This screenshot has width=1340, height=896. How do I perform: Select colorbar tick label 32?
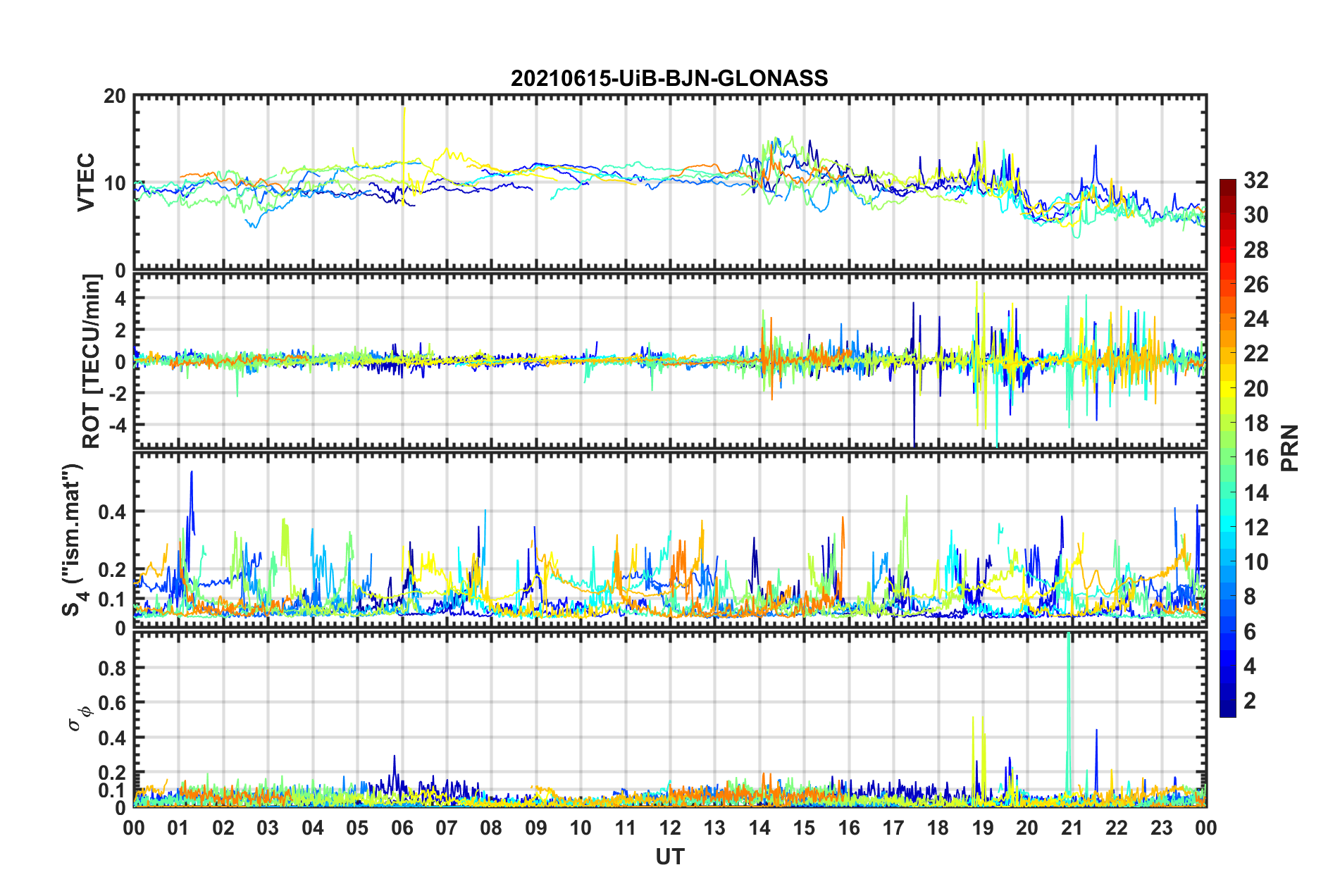1255,180
